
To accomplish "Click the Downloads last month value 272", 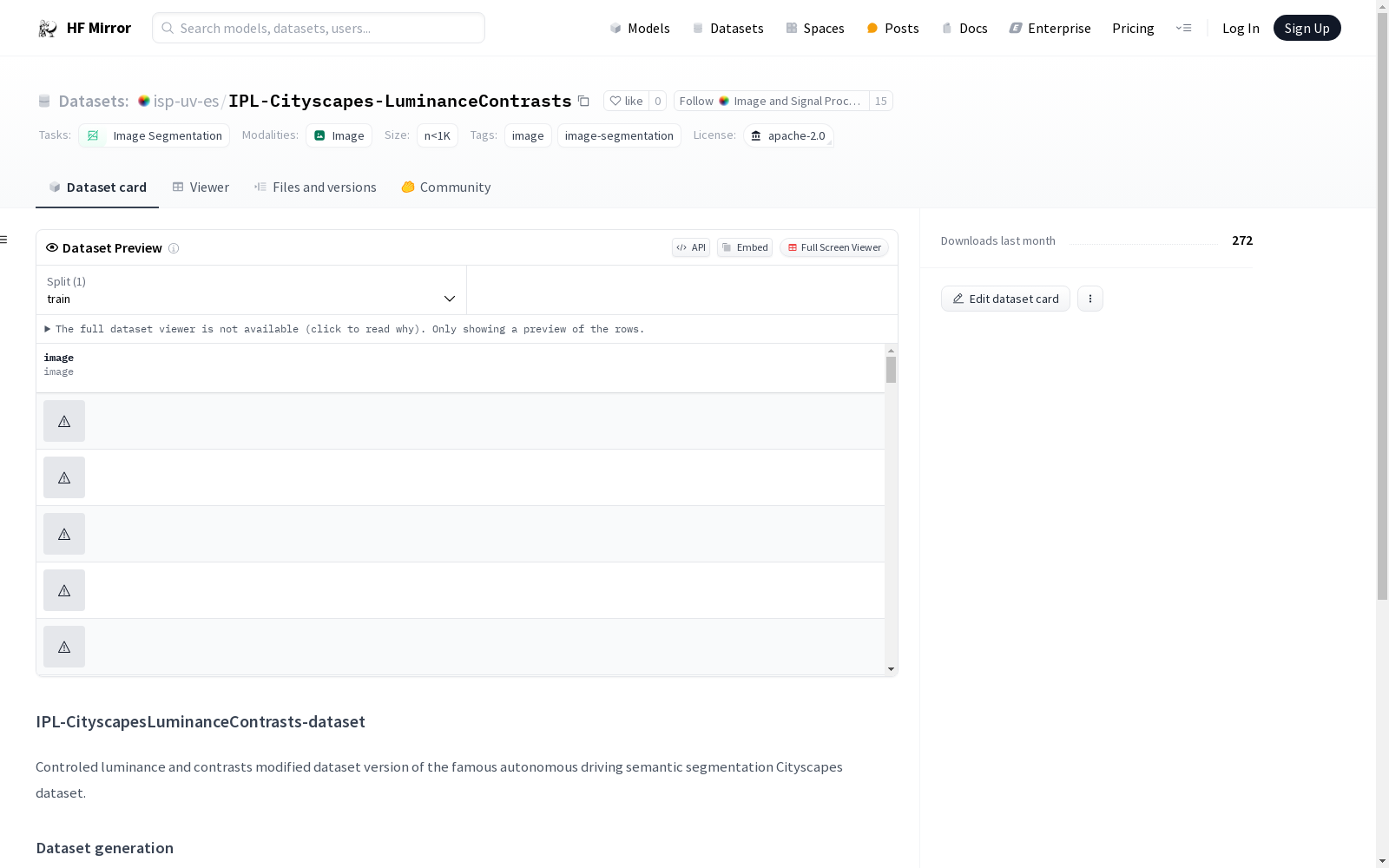I will (1242, 240).
